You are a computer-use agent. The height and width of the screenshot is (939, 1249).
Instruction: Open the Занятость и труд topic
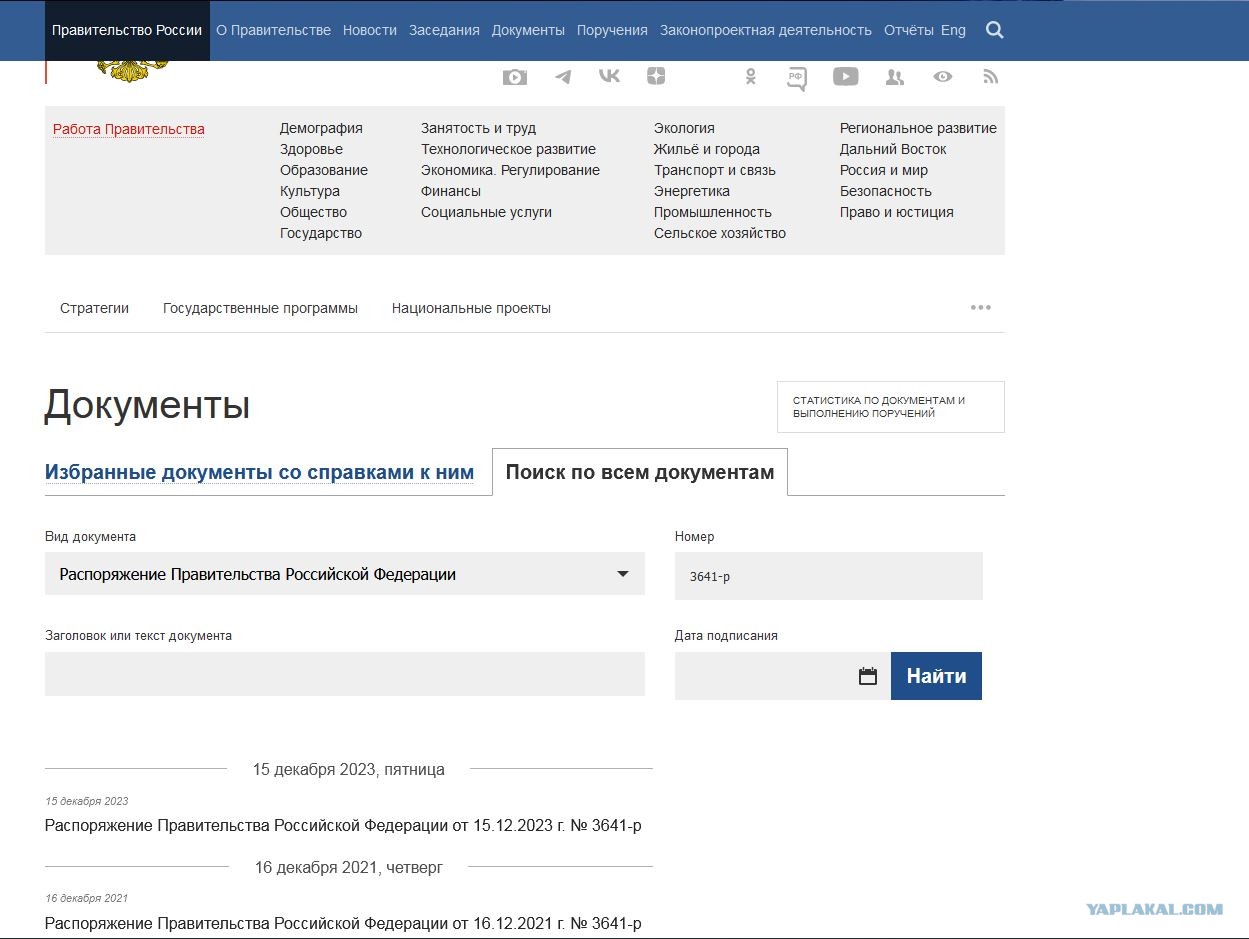478,128
